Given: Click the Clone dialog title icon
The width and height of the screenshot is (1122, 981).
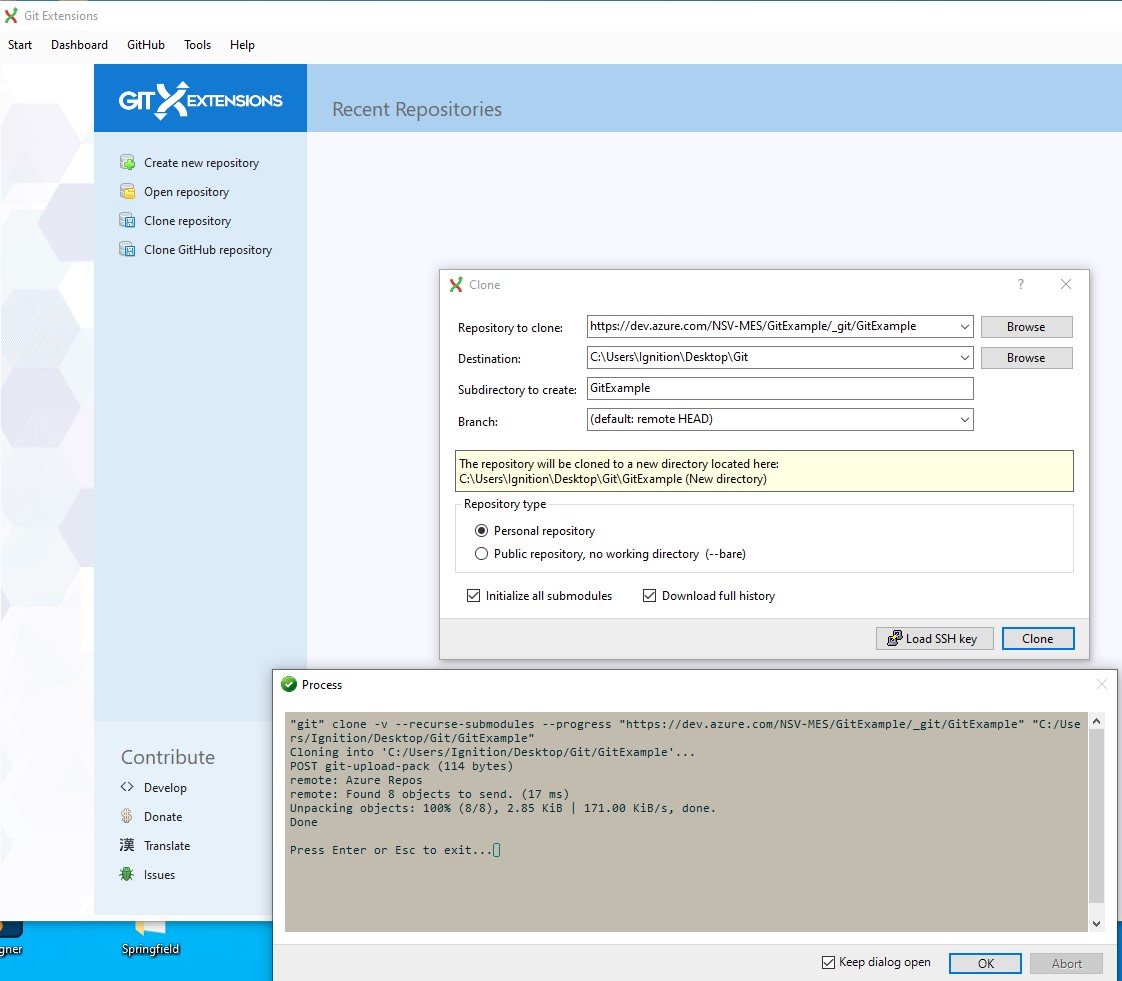Looking at the screenshot, I should [x=456, y=285].
